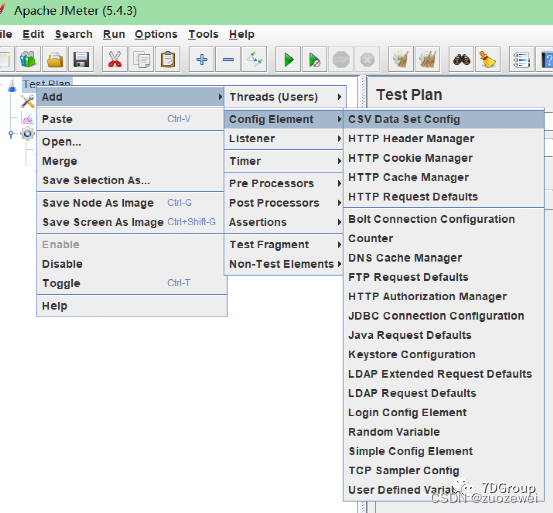The image size is (553, 513).
Task: Select Counter config element
Action: [444, 238]
